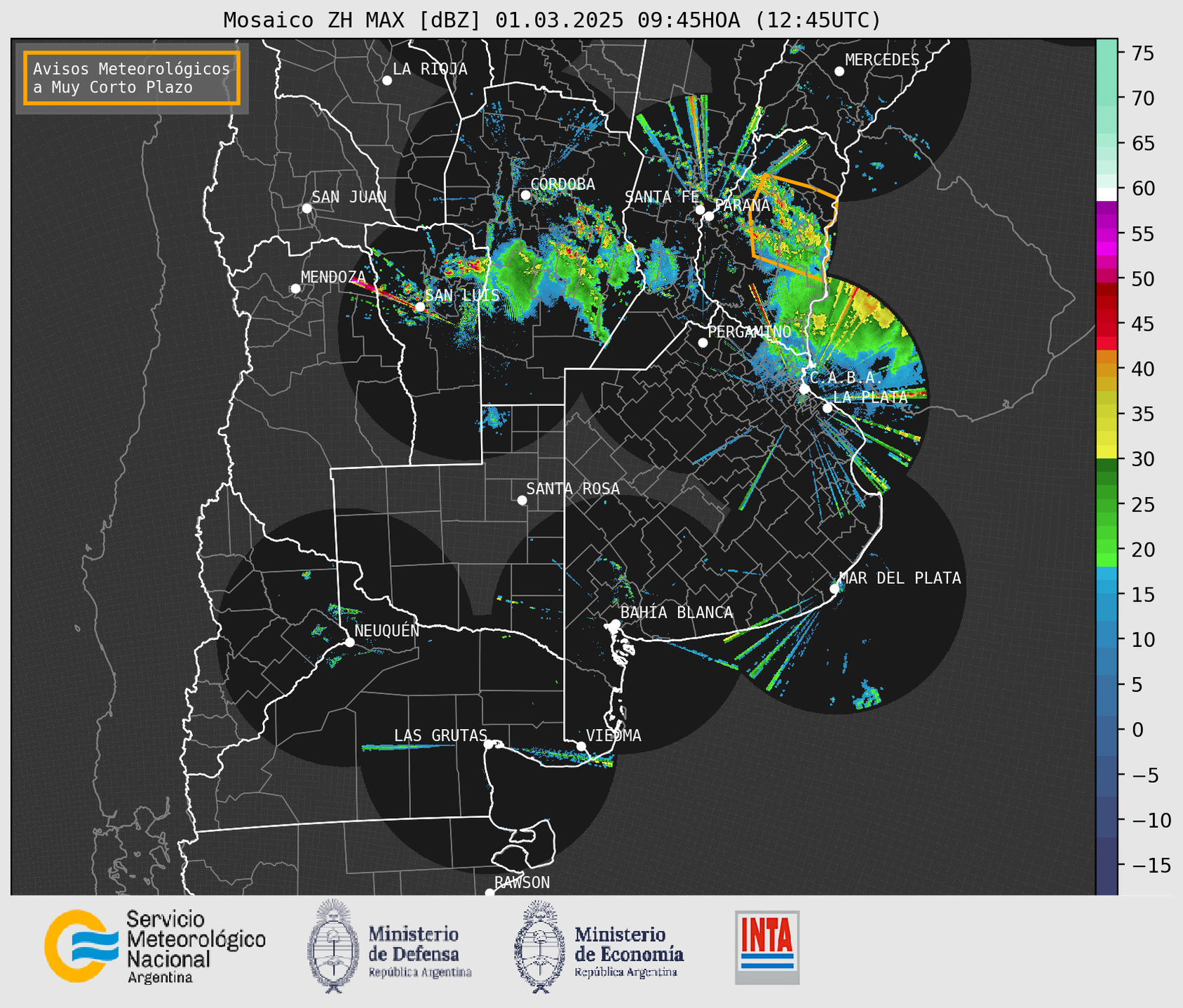Image resolution: width=1183 pixels, height=1008 pixels.
Task: Click the SAN JUAN city marker
Action: (x=306, y=208)
